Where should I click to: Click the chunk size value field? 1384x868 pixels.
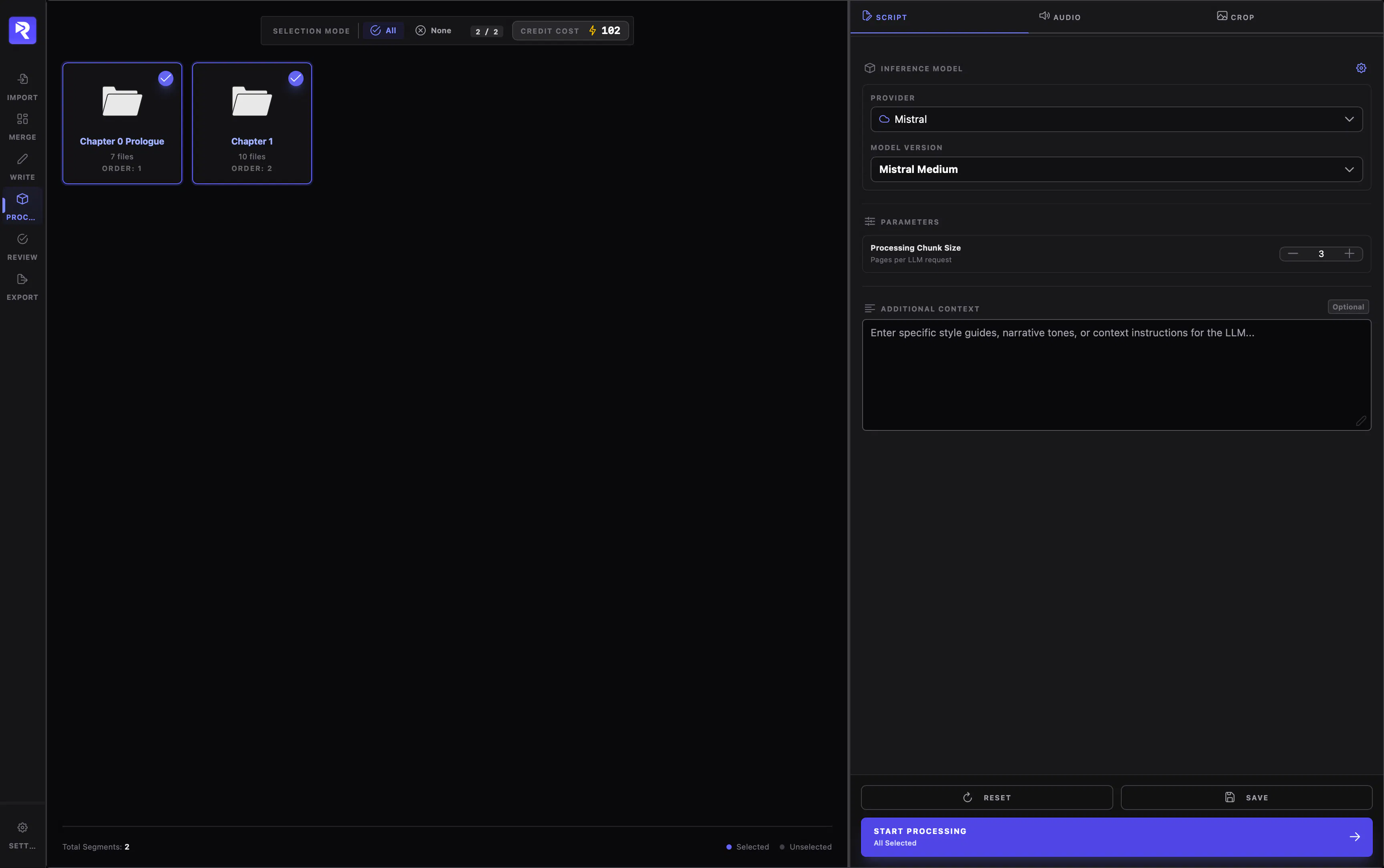1321,254
